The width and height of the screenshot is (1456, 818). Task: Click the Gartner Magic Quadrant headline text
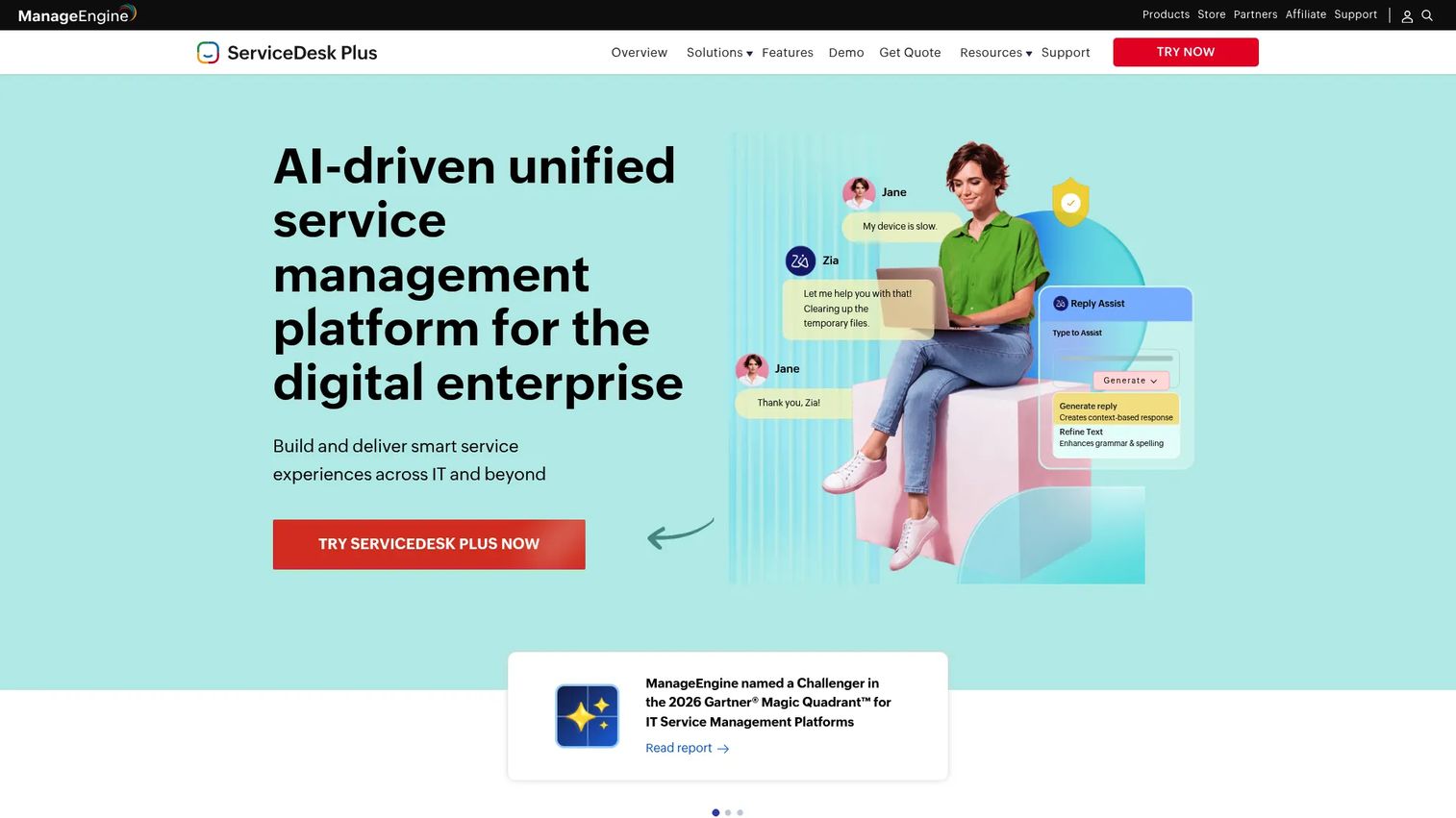(768, 703)
